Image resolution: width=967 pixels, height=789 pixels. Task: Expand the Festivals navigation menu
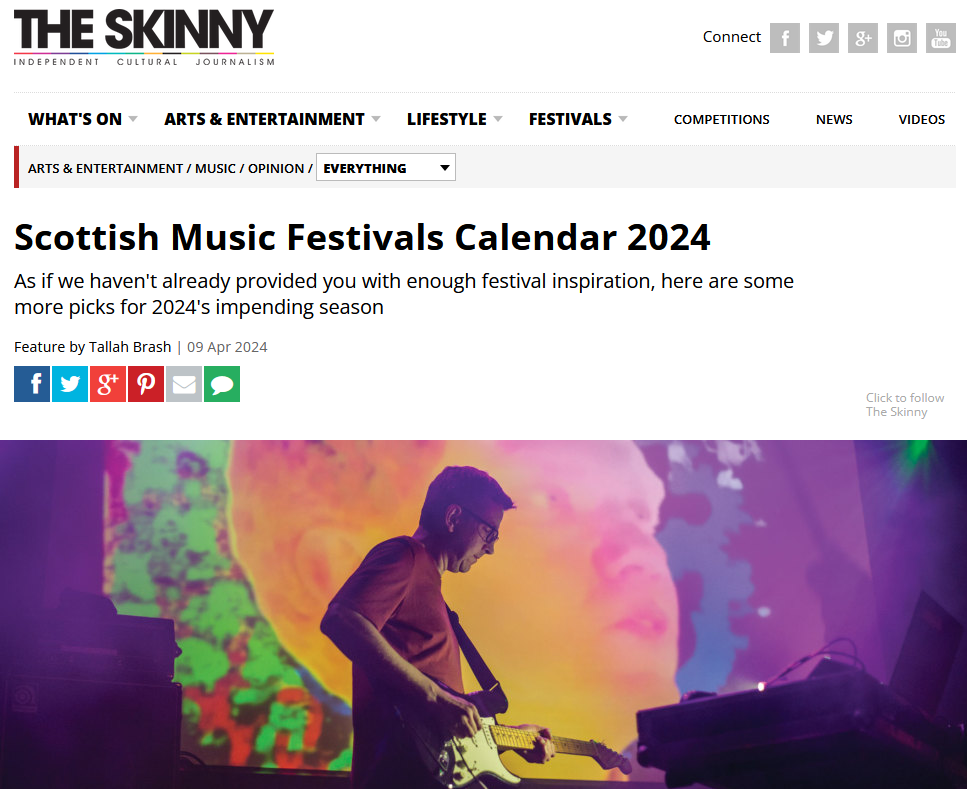click(578, 119)
